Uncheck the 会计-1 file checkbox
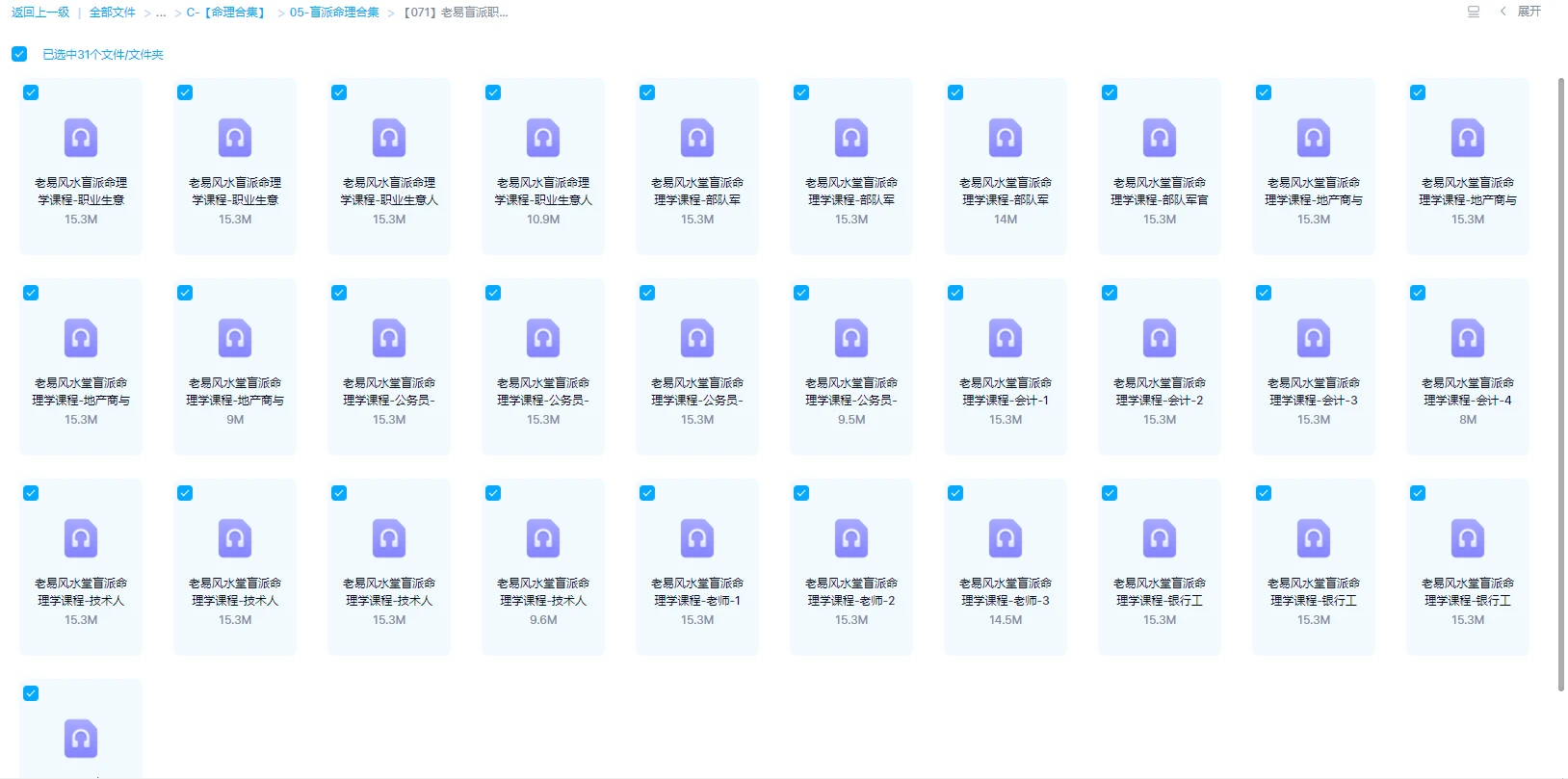1568x779 pixels. click(955, 293)
